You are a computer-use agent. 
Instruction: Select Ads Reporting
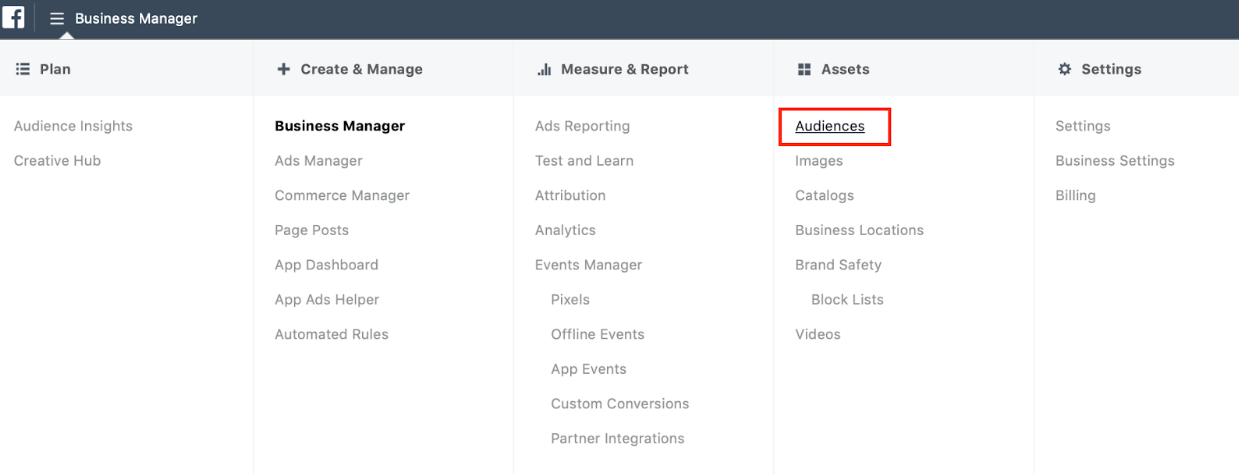click(x=582, y=126)
